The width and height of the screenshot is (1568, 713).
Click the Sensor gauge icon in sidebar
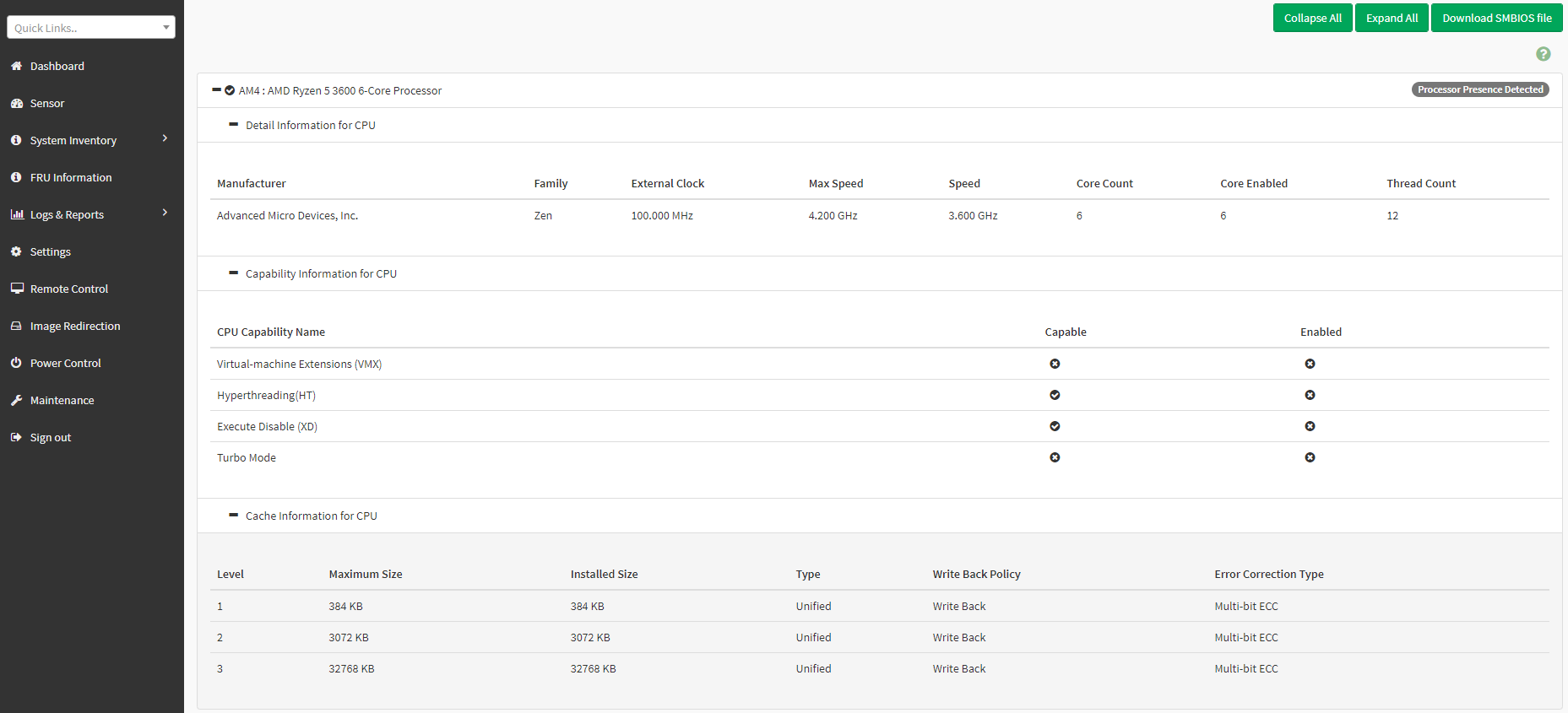point(16,103)
